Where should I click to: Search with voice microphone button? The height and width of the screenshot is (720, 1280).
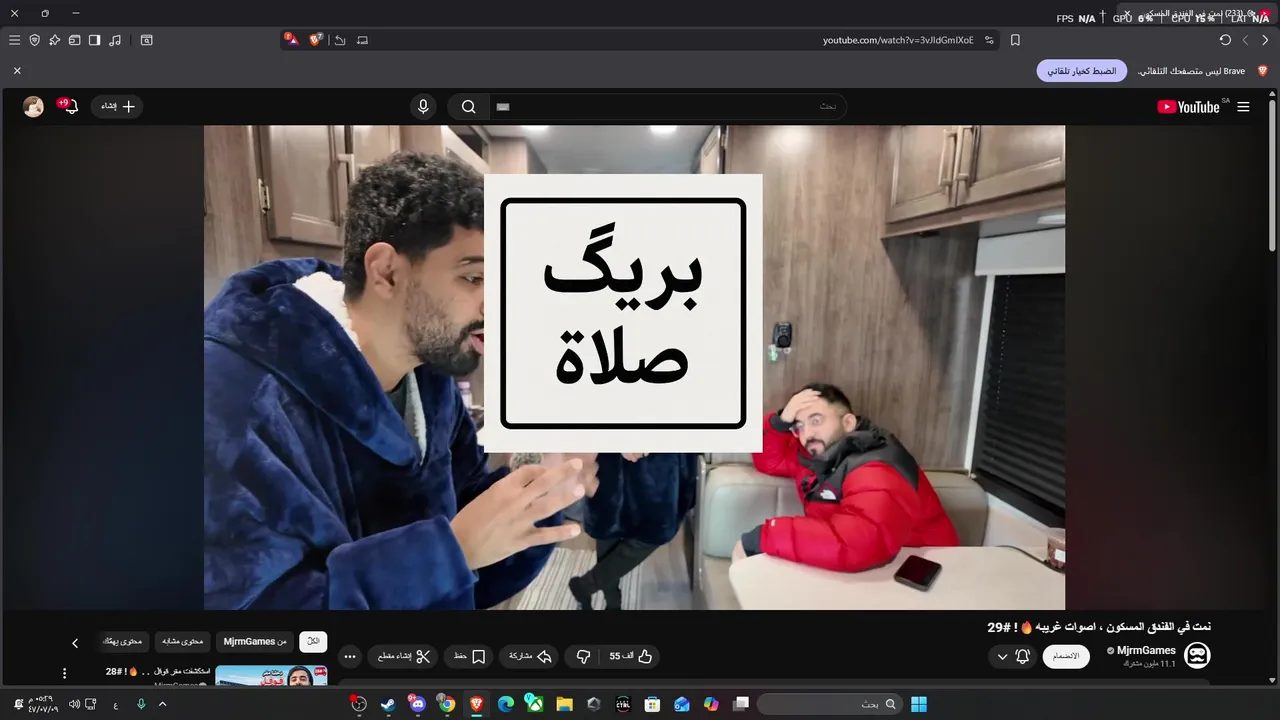pos(423,106)
